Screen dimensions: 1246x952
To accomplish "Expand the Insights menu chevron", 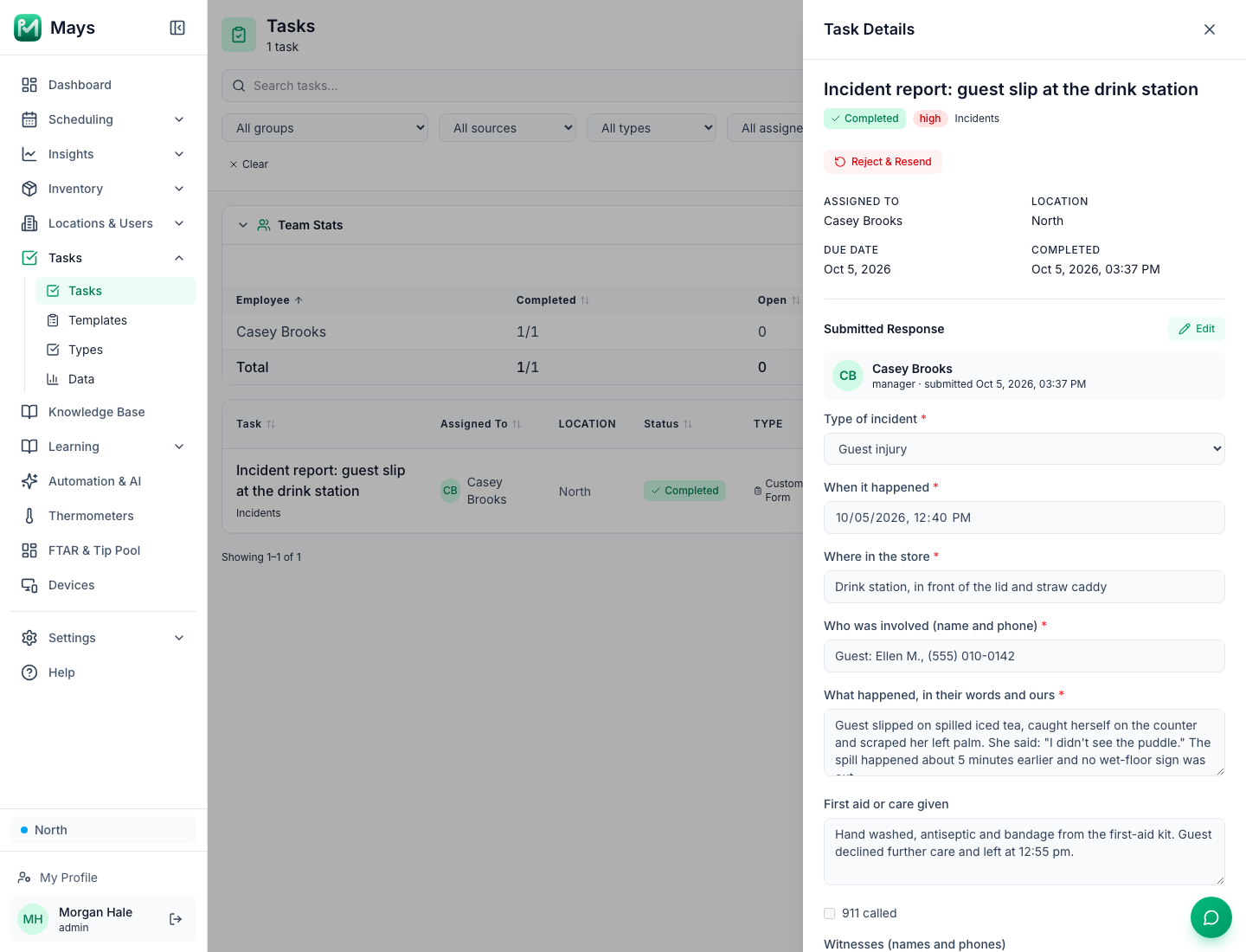I will (x=179, y=154).
